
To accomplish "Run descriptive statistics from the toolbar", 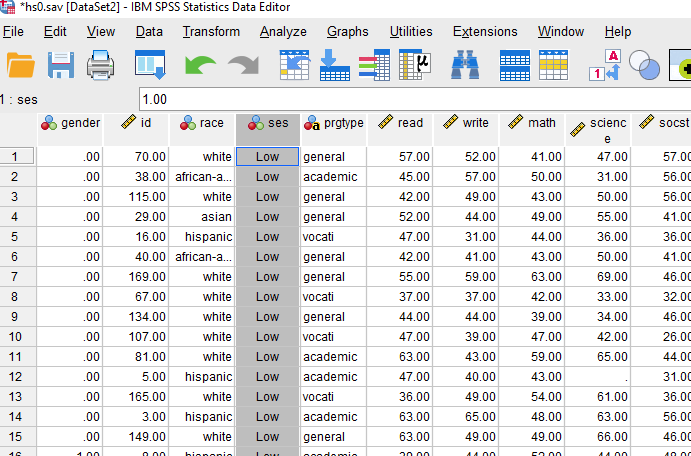I will coord(414,67).
